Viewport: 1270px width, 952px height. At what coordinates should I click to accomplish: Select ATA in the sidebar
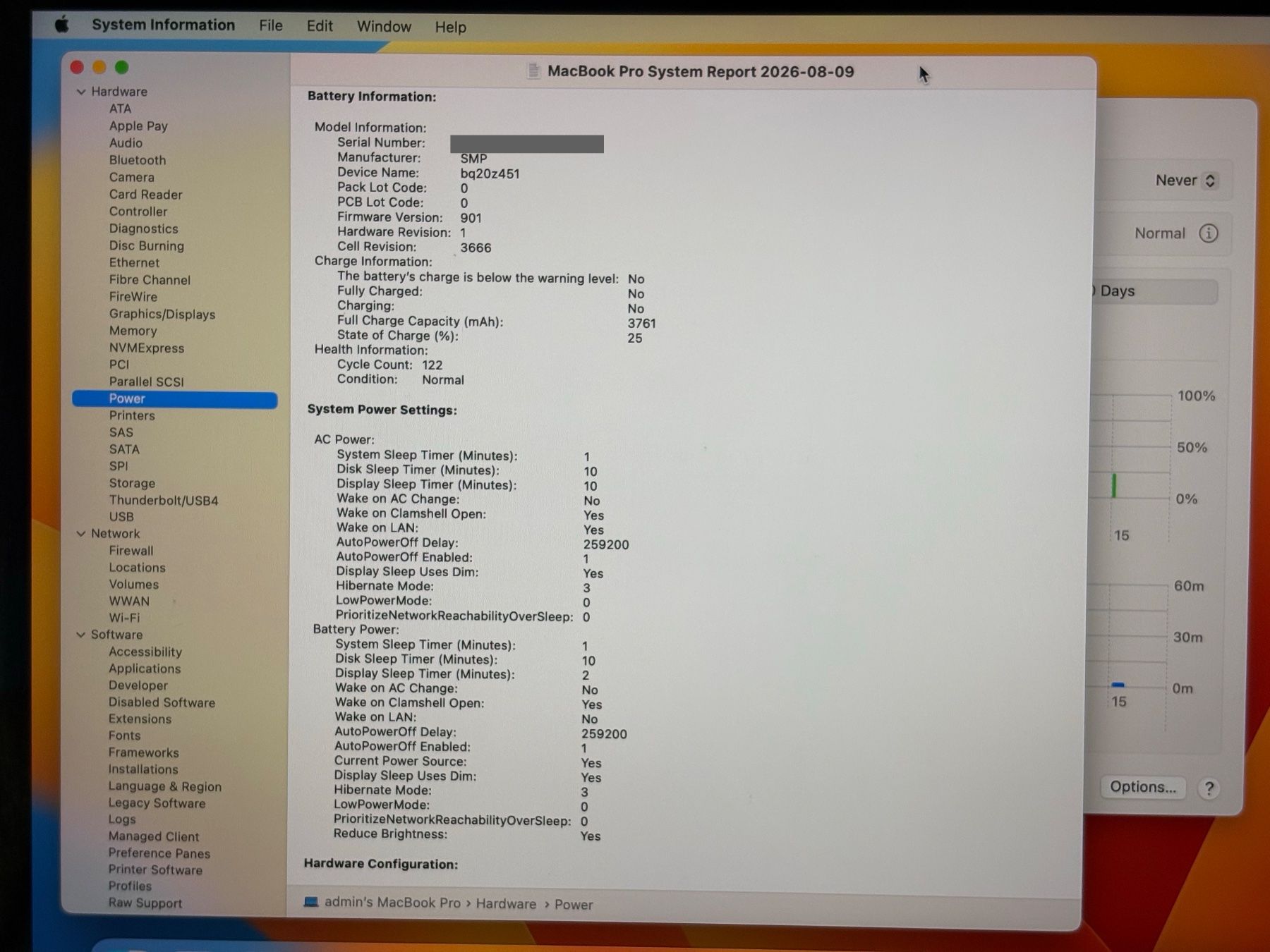(x=120, y=109)
